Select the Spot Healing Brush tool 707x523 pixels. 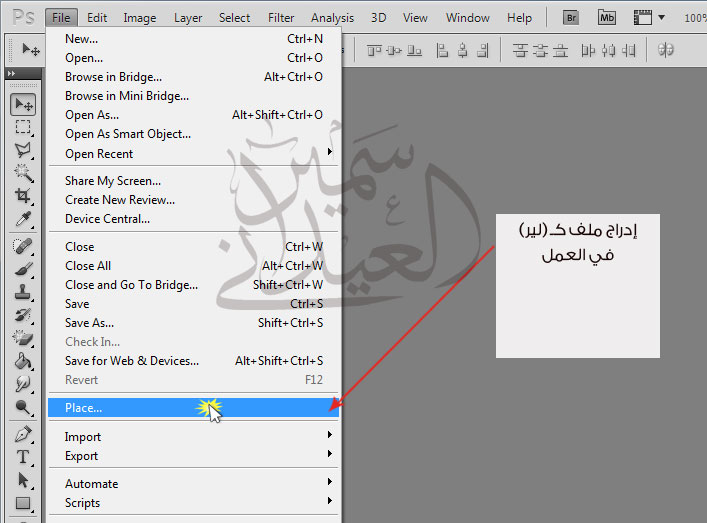[23, 246]
